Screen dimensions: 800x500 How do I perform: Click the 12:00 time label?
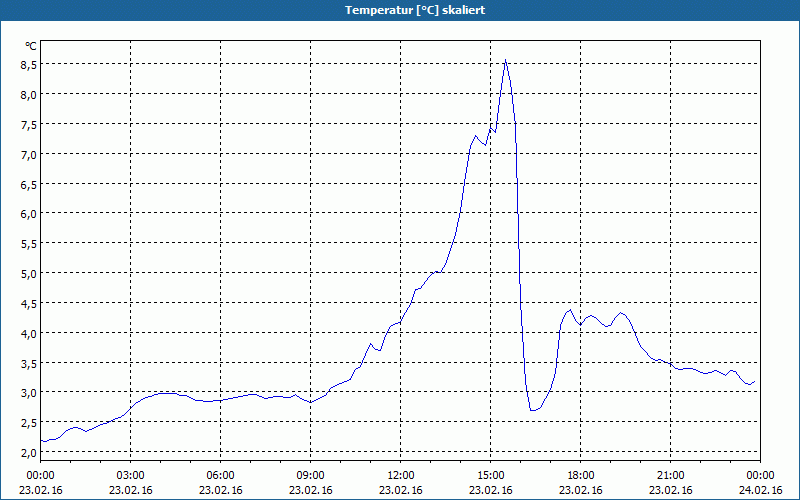pos(401,475)
